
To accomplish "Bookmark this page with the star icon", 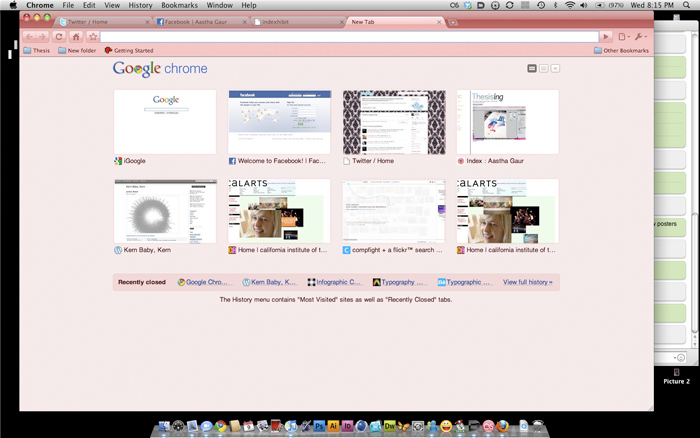I will (x=93, y=37).
